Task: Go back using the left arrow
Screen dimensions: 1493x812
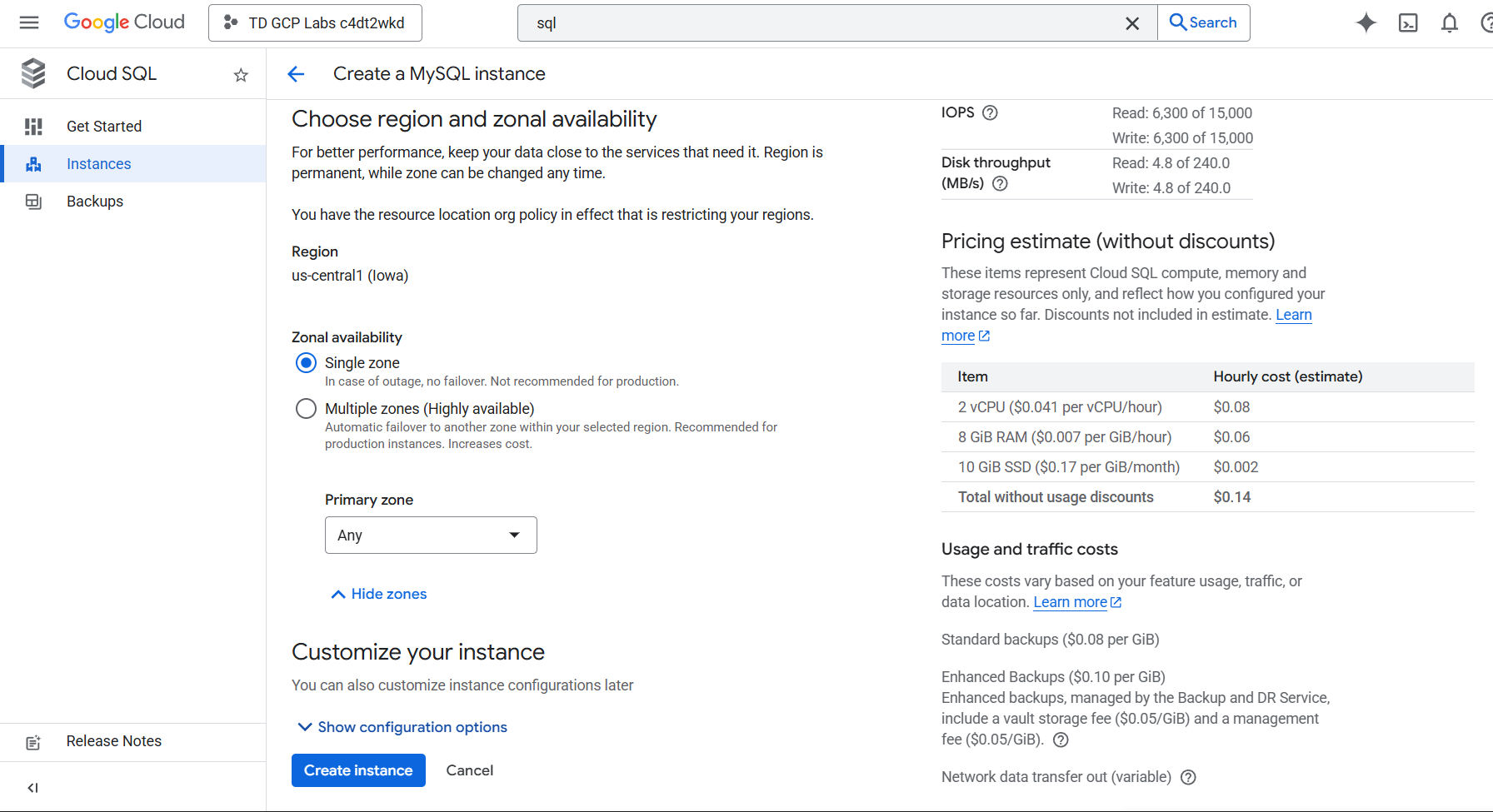Action: coord(296,74)
